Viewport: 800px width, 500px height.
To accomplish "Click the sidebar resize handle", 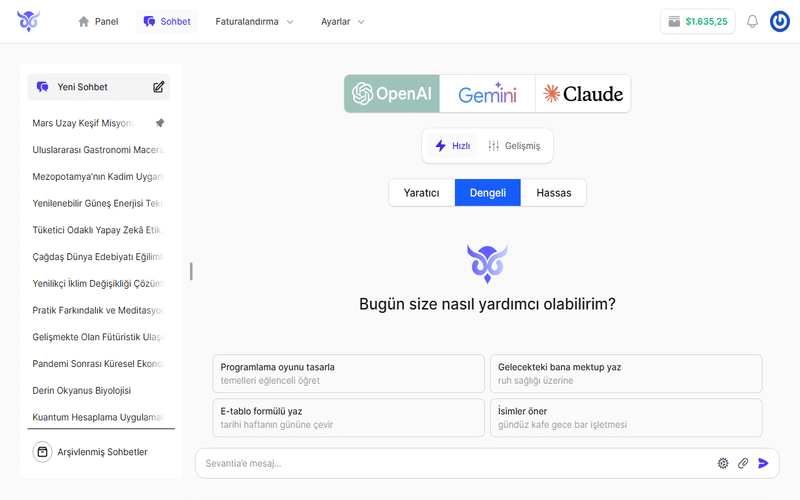I will click(x=191, y=271).
